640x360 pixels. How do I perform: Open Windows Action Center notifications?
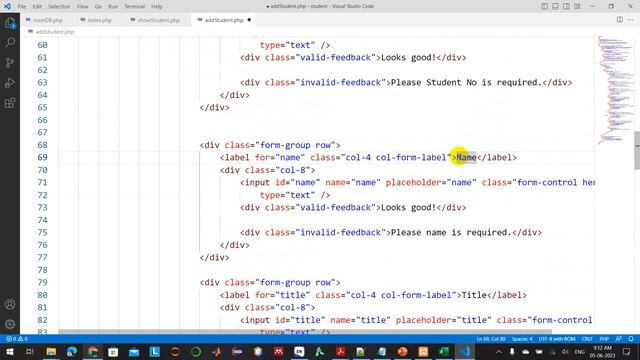627,352
